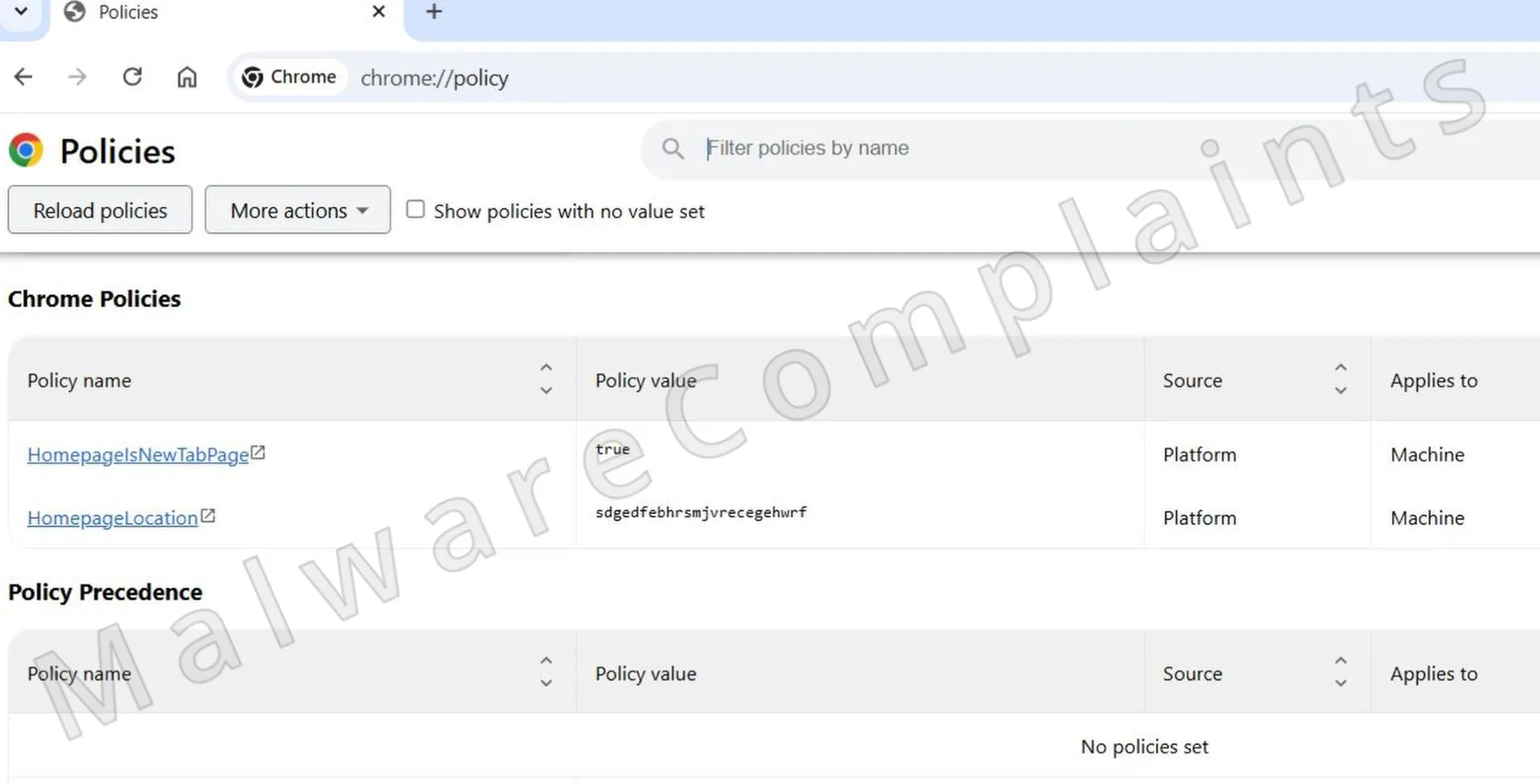Screen dimensions: 1540x784
Task: Click the Chrome site info chip
Action: [289, 78]
